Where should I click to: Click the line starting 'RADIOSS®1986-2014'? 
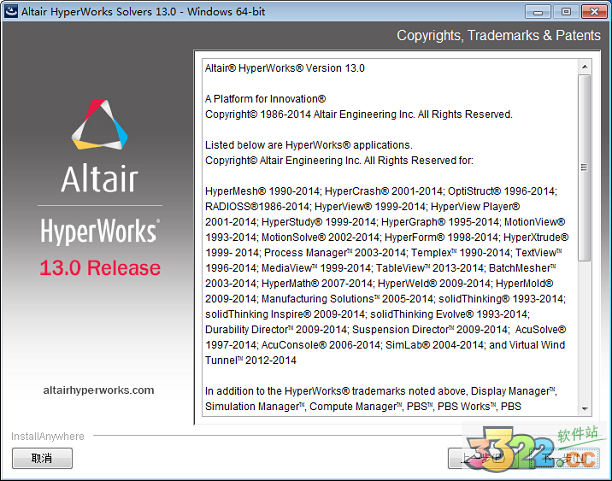[x=363, y=207]
